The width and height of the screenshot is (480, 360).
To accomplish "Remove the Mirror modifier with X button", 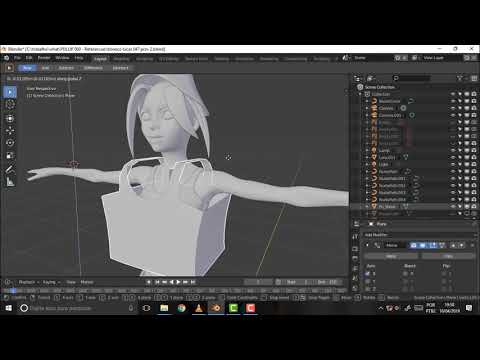I will [472, 245].
